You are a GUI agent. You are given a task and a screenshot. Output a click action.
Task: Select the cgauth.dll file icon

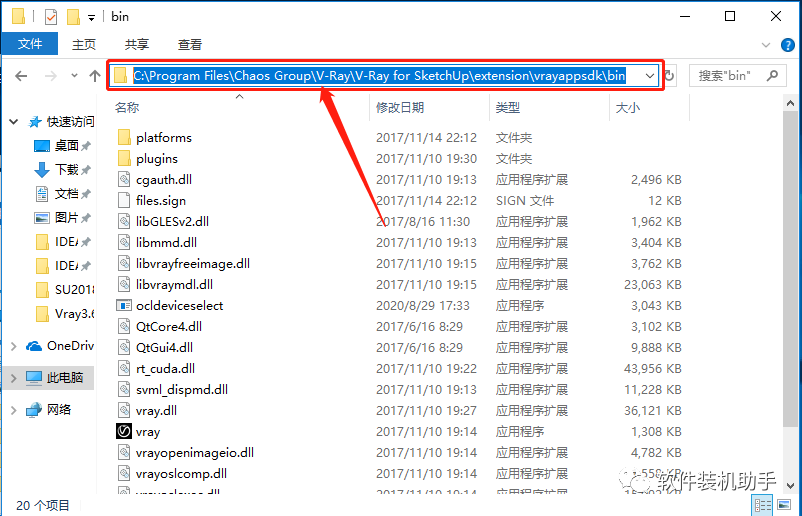[124, 180]
